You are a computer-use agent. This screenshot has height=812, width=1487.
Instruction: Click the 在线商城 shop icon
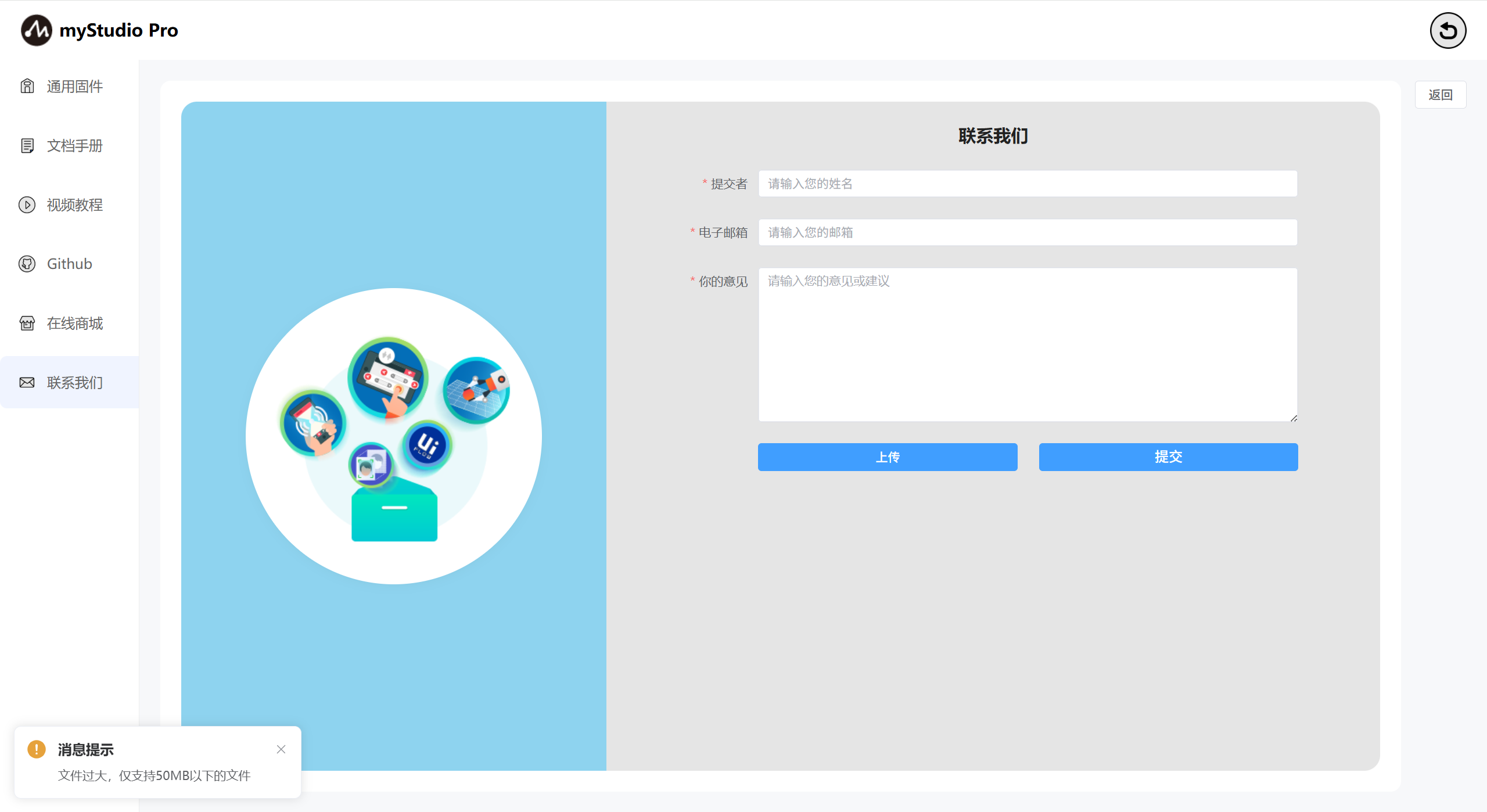coord(27,323)
